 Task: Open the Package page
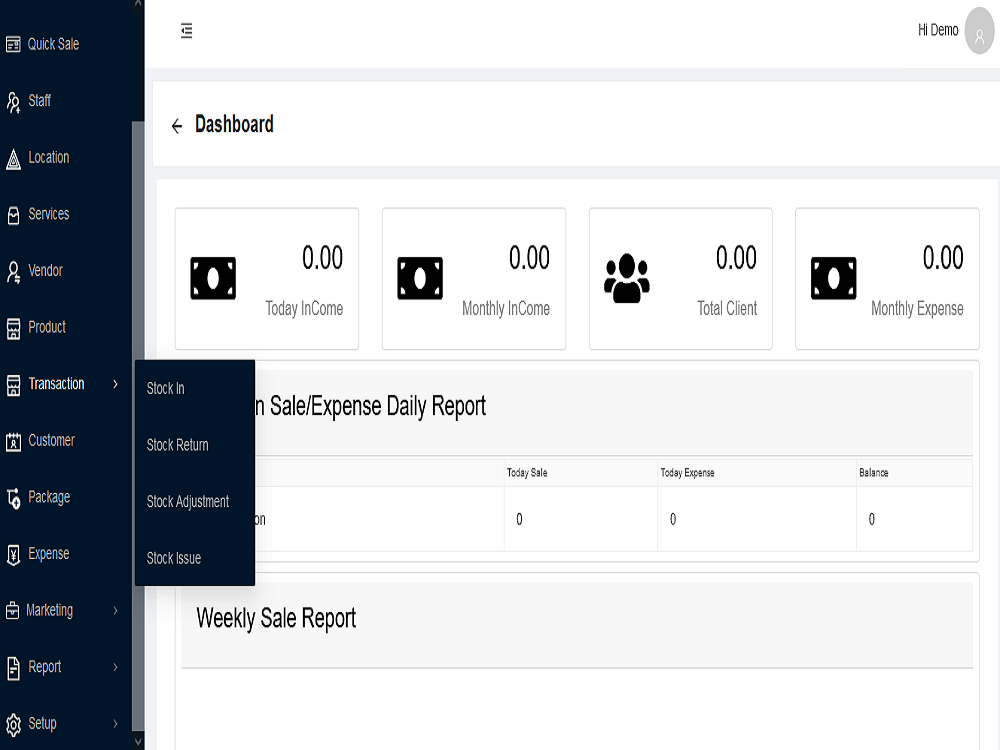point(49,497)
